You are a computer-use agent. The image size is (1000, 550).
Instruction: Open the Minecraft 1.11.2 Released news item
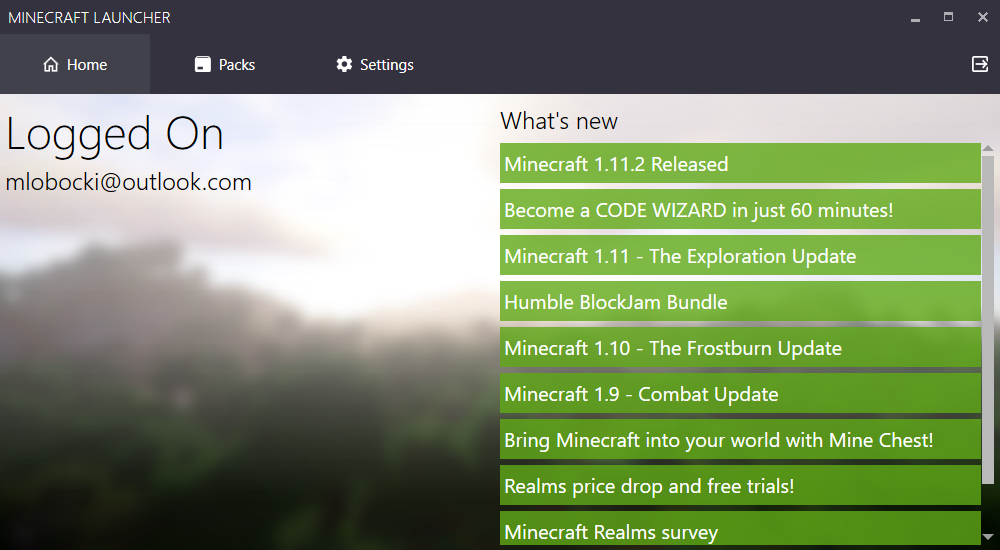pyautogui.click(x=740, y=163)
